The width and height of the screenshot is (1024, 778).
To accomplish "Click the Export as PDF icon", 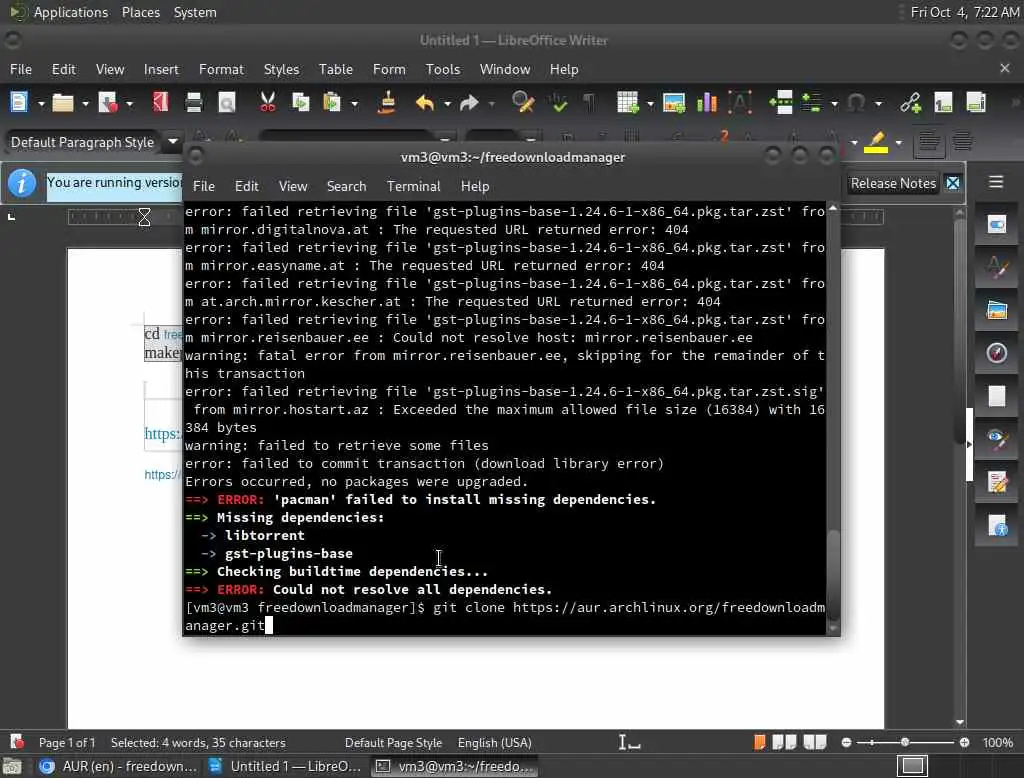I will pos(160,103).
